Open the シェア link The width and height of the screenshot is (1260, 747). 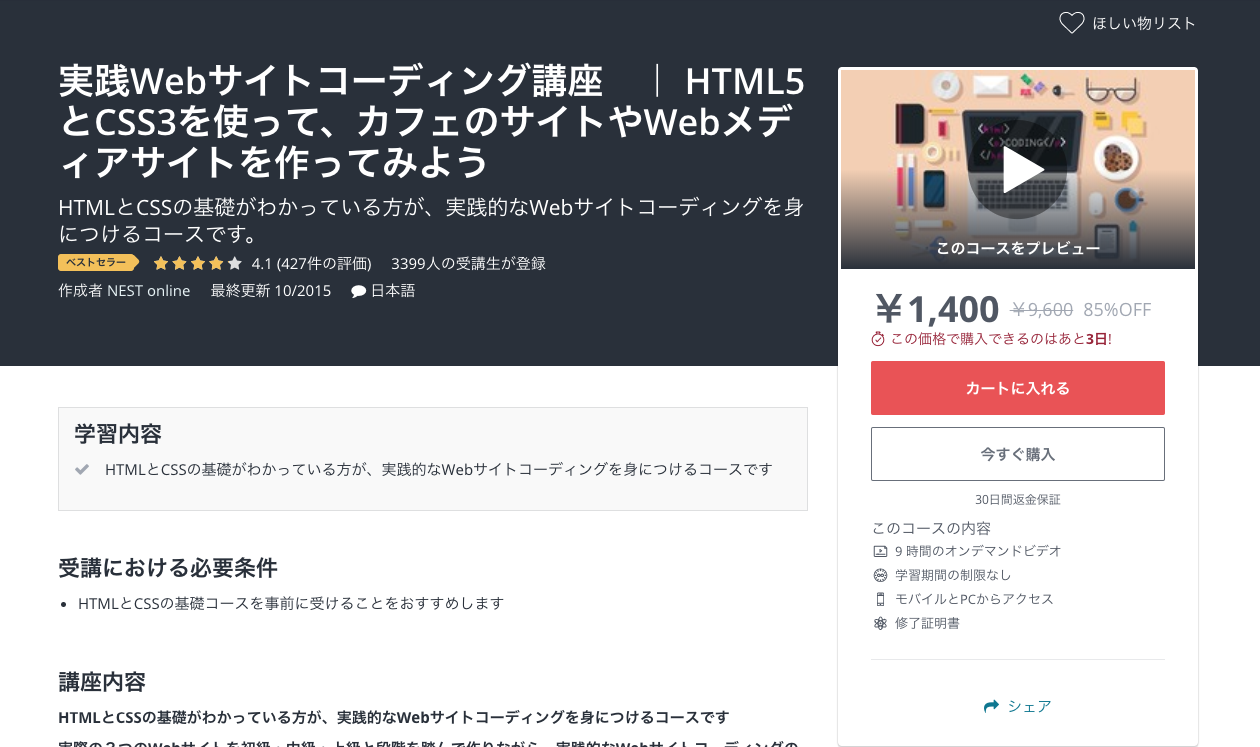tap(1029, 706)
